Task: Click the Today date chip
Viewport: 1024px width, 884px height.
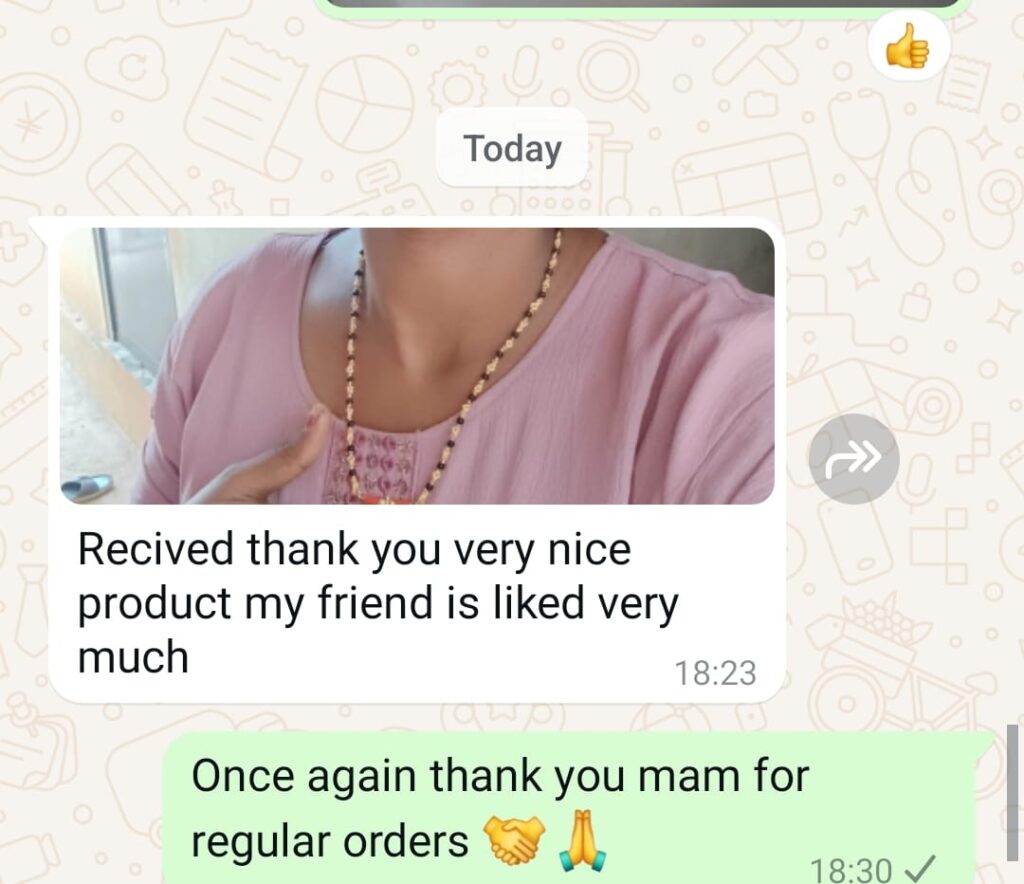Action: [513, 148]
